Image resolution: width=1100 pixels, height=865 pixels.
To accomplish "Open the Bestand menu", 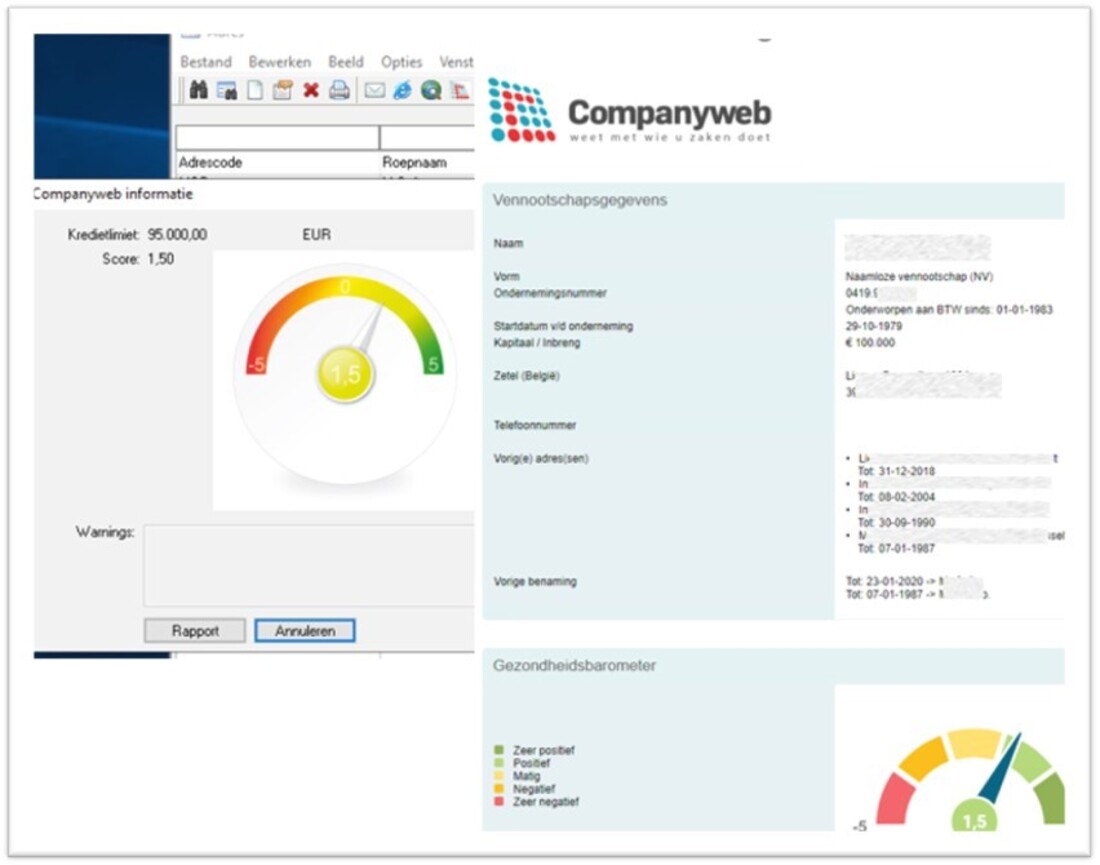I will point(205,62).
